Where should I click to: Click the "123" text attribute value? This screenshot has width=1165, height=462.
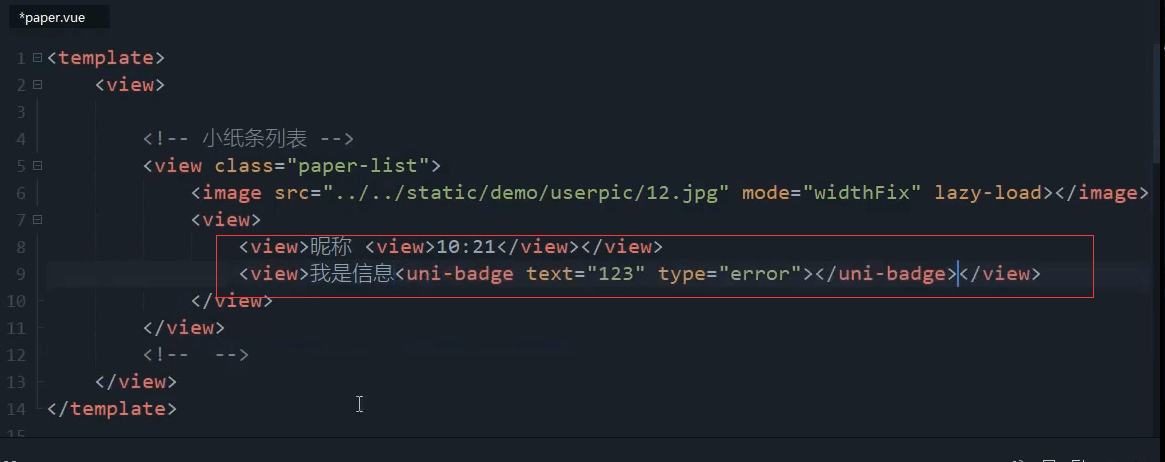point(615,274)
